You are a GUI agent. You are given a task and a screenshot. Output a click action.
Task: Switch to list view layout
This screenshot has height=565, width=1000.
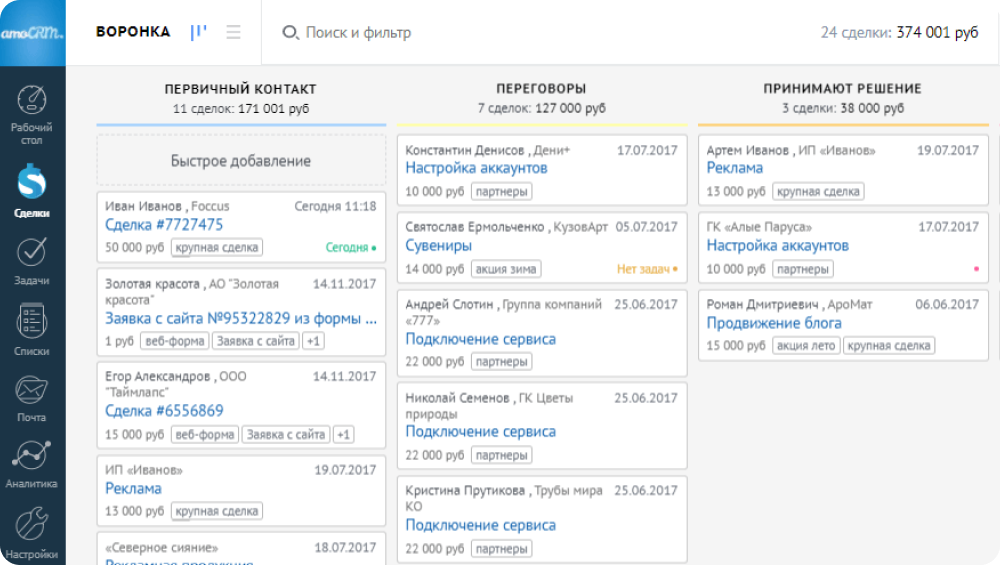(233, 32)
